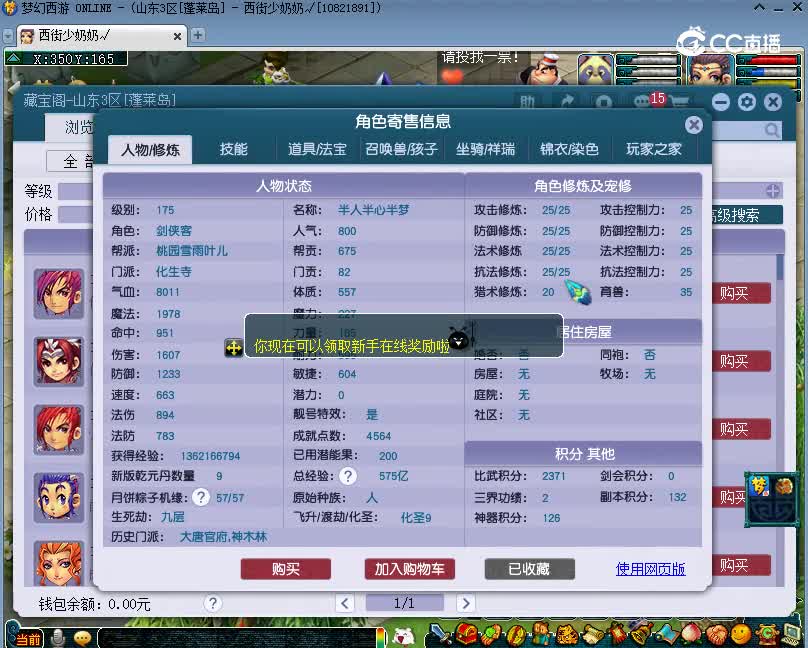The image size is (808, 648).
Task: Click the orange smiley face icon
Action: [740, 635]
